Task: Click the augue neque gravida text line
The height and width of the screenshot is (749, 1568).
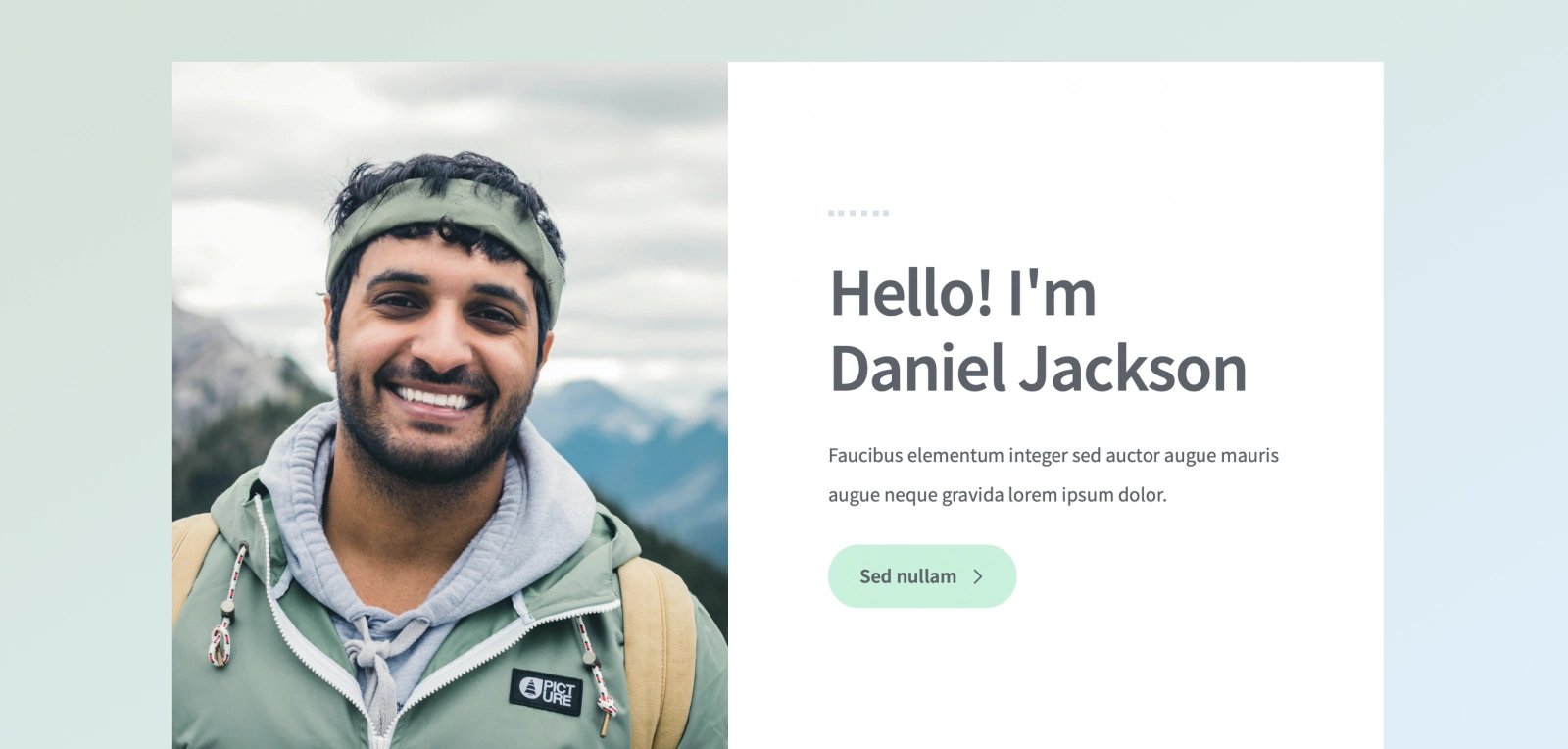Action: click(998, 495)
